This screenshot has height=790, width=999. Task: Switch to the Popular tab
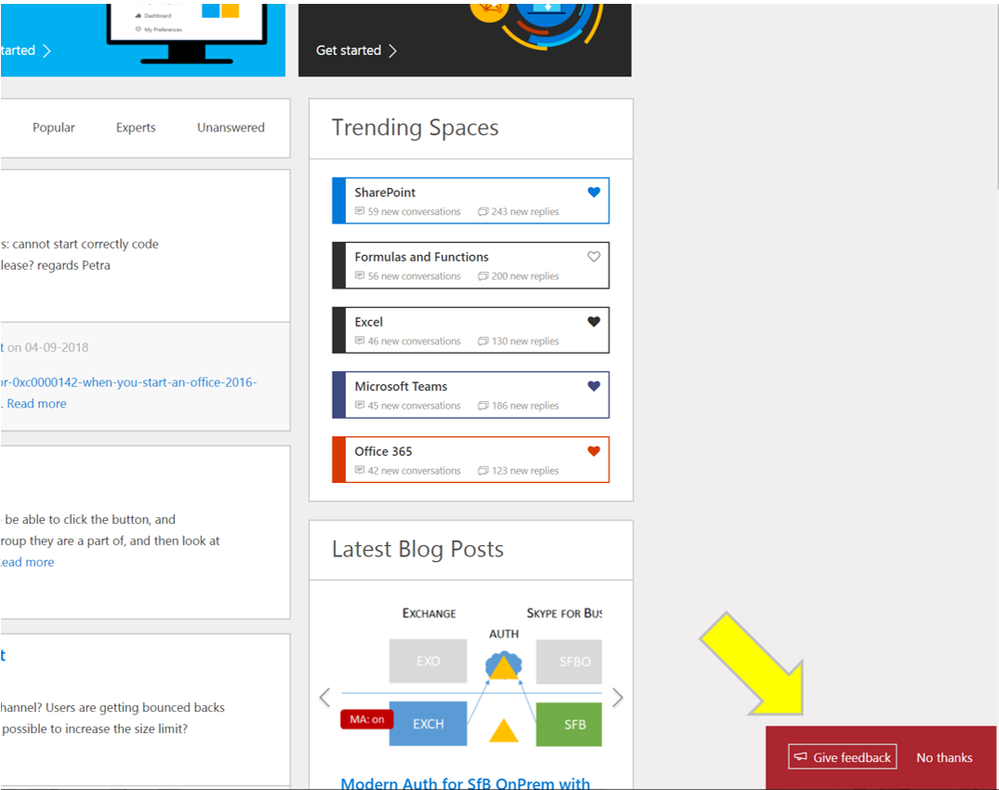click(x=54, y=127)
